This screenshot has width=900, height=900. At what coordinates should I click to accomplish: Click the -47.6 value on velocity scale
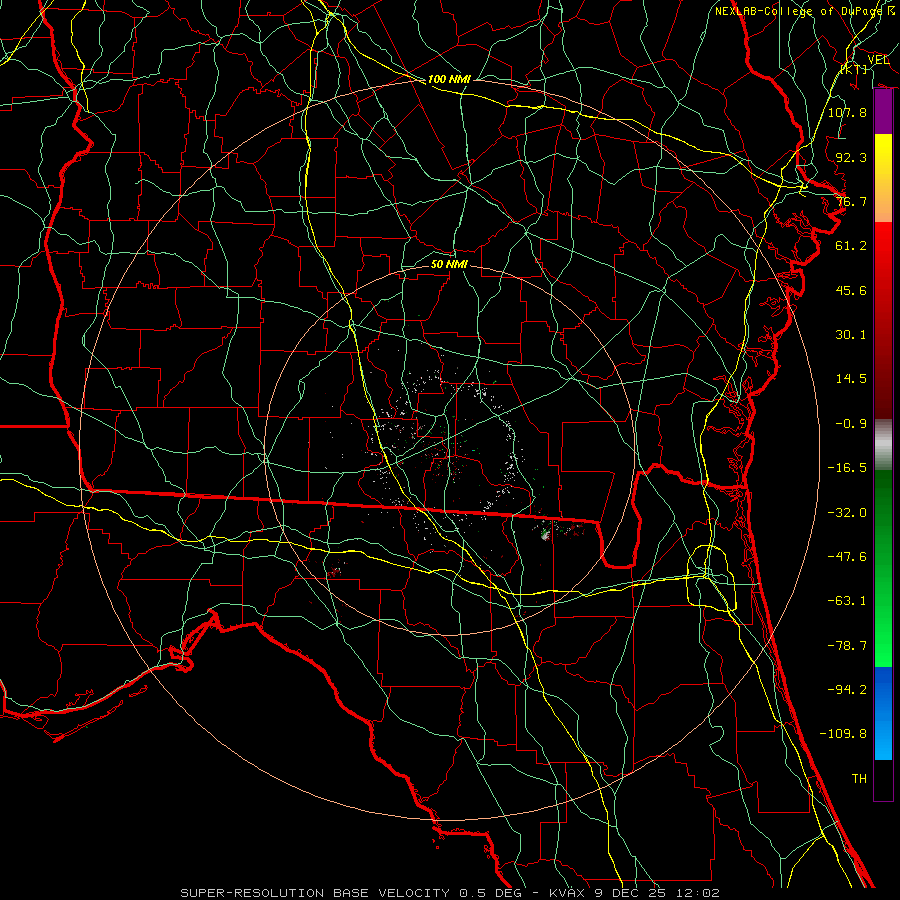[x=847, y=557]
